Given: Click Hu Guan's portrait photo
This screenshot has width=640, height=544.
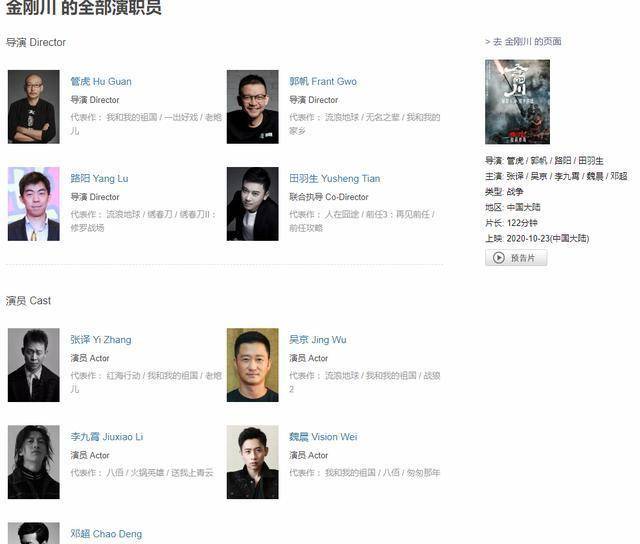Looking at the screenshot, I should tap(33, 107).
